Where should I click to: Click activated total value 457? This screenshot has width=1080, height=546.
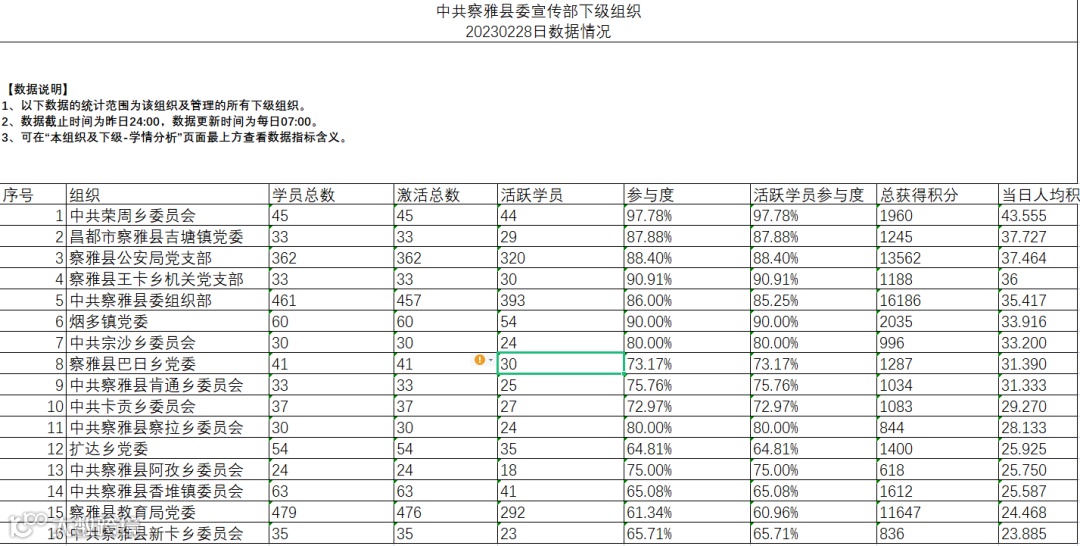[x=446, y=300]
